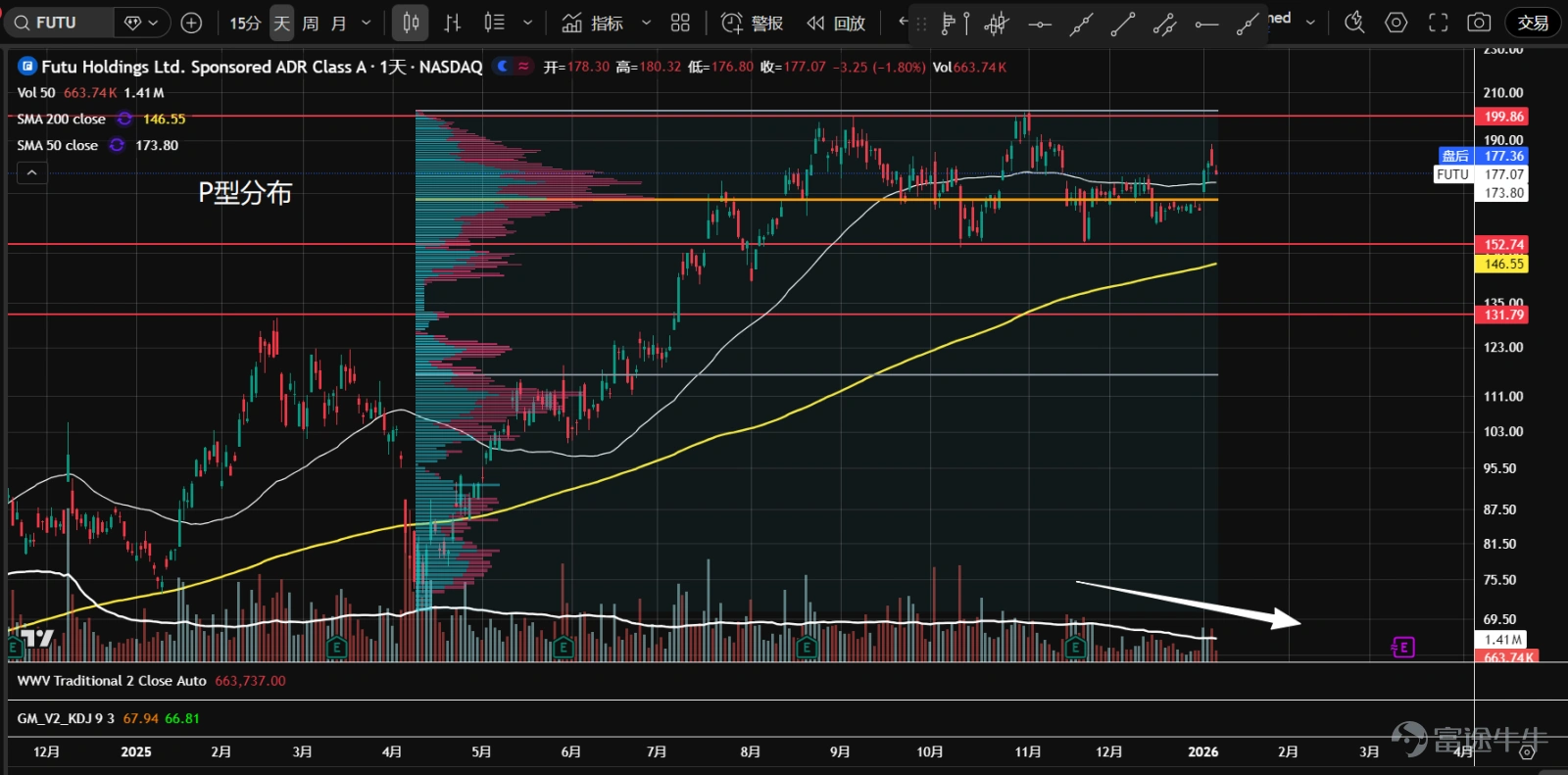Select the trend line drawing tool

(1123, 24)
